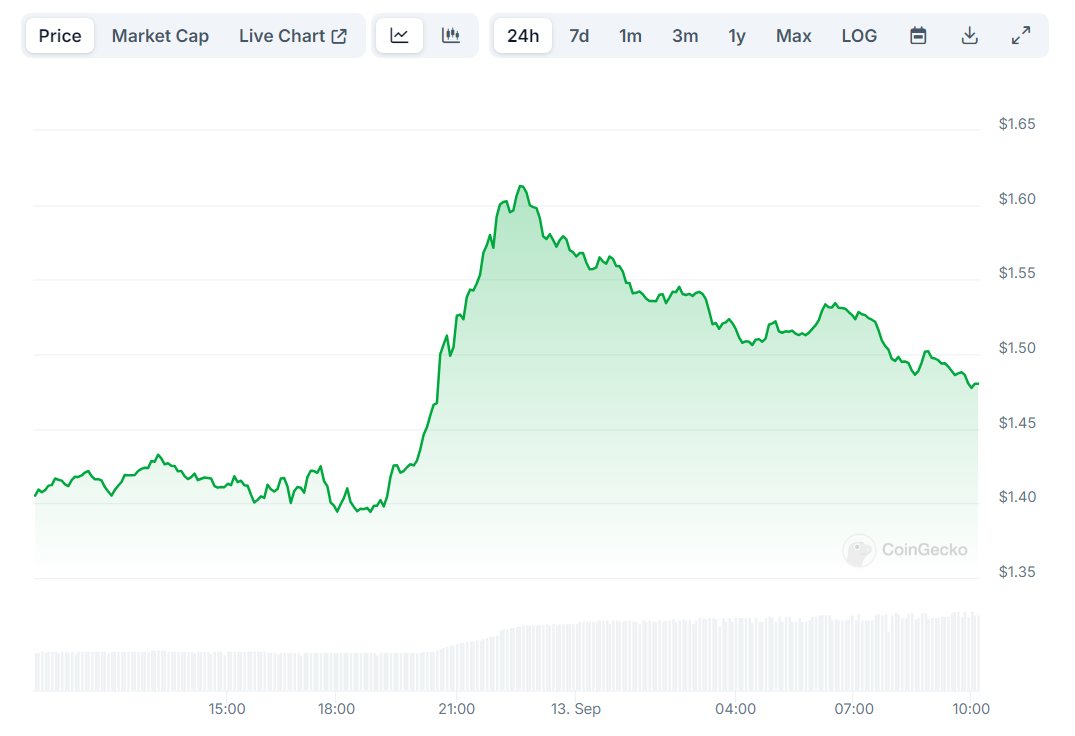1075x736 pixels.
Task: Change time range to 7d
Action: pyautogui.click(x=579, y=36)
